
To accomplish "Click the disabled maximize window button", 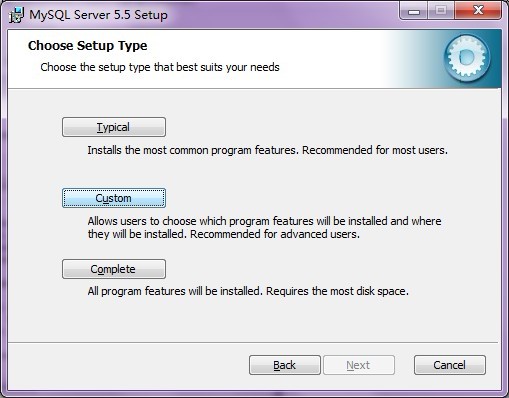I will click(x=441, y=11).
